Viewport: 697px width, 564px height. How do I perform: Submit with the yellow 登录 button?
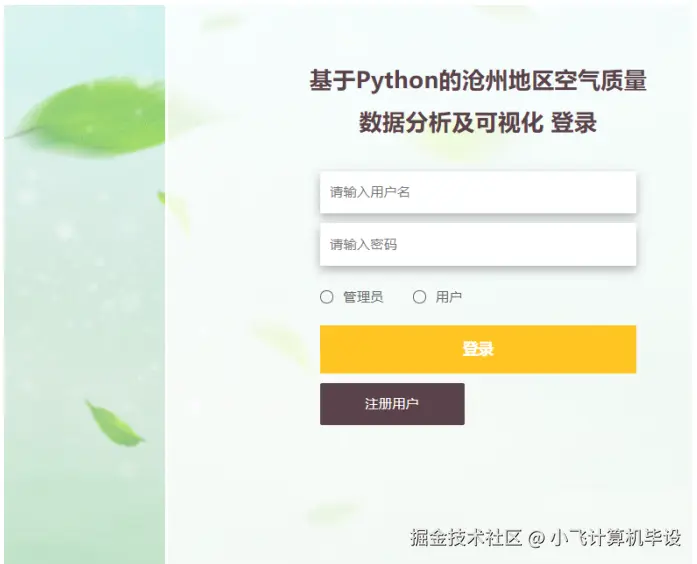(x=478, y=349)
